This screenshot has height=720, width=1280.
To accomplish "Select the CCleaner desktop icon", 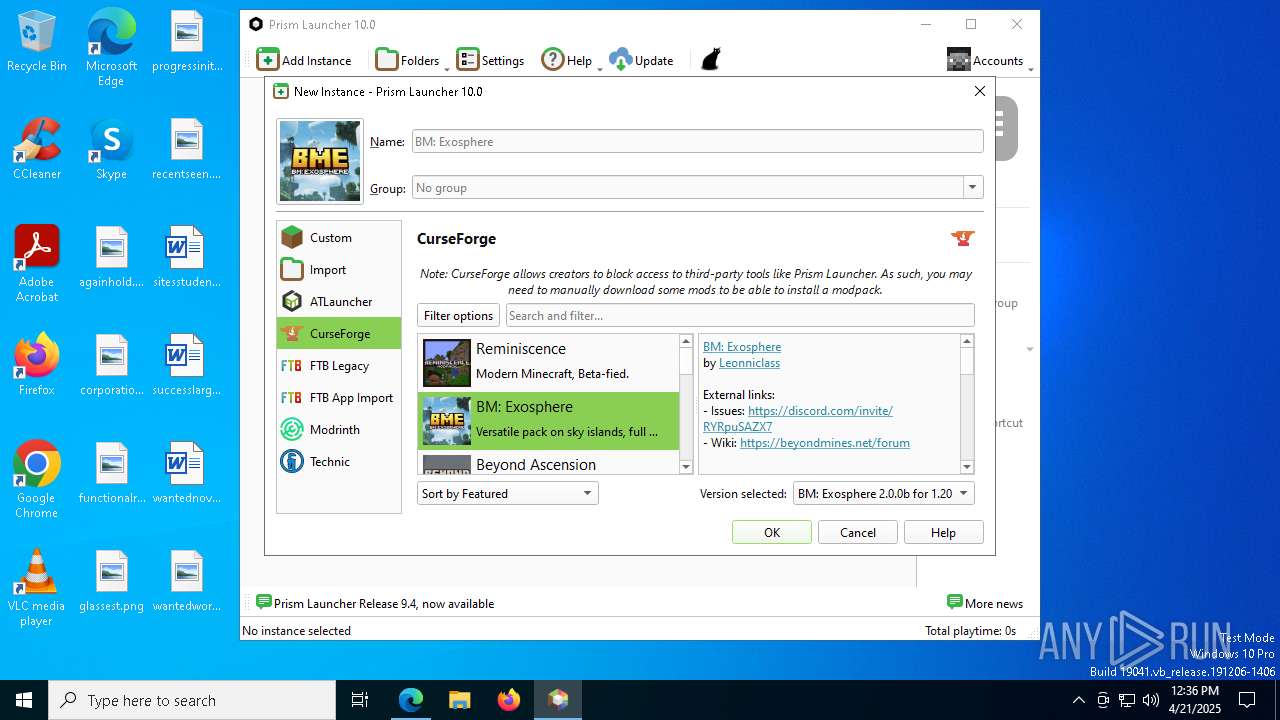I will [37, 150].
